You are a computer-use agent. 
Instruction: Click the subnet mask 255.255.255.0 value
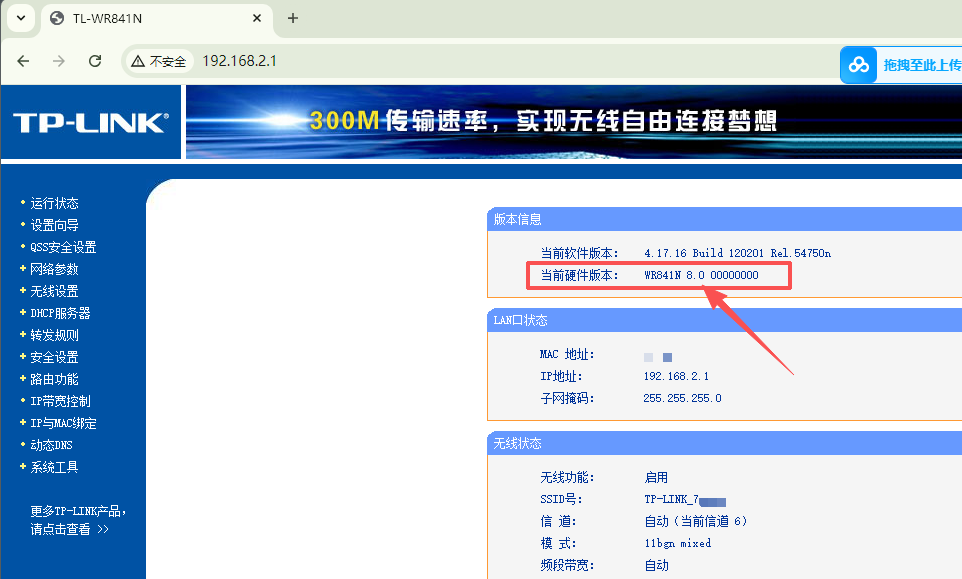pyautogui.click(x=682, y=398)
